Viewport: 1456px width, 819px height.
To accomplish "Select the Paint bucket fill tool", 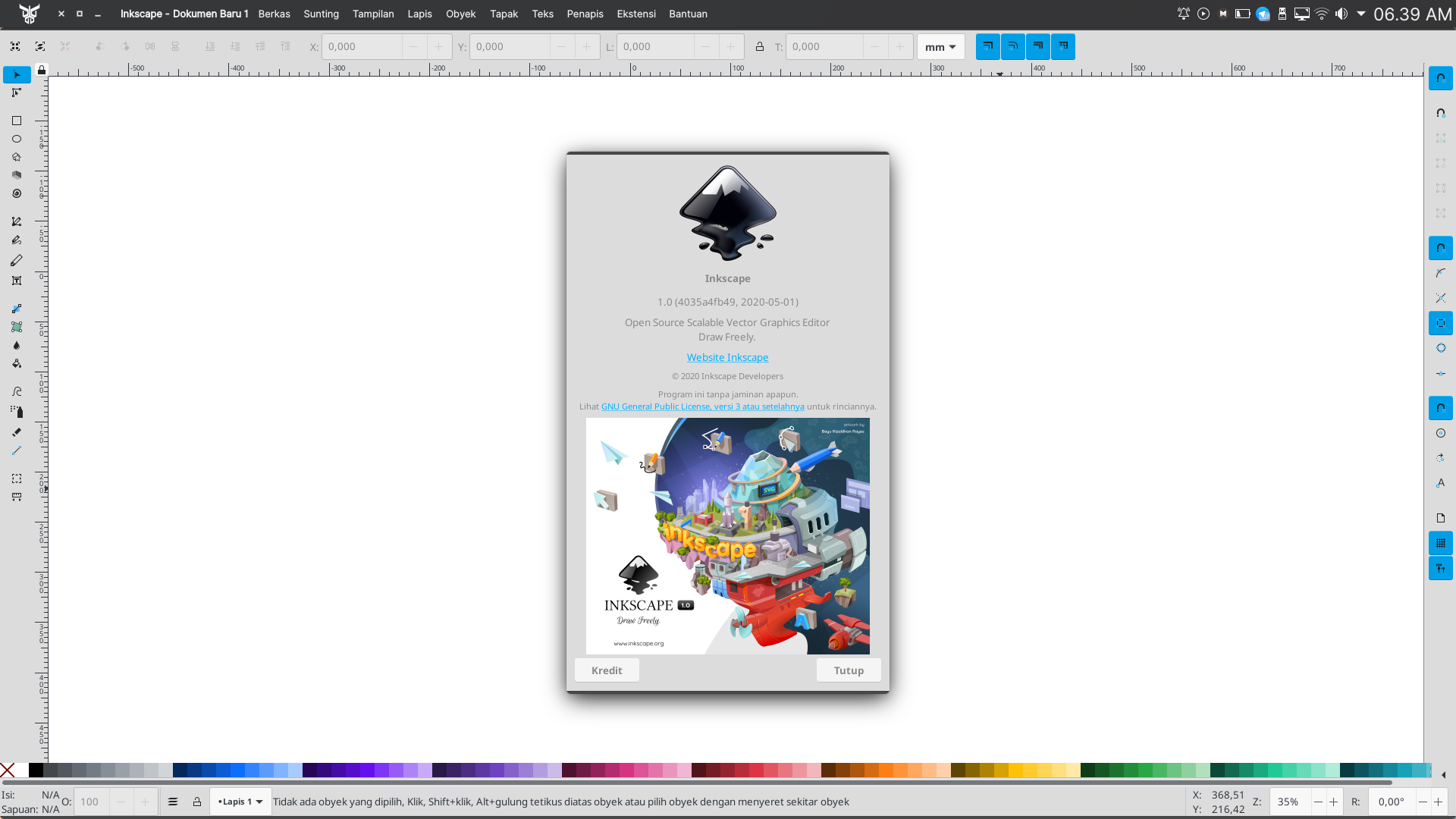I will [17, 363].
